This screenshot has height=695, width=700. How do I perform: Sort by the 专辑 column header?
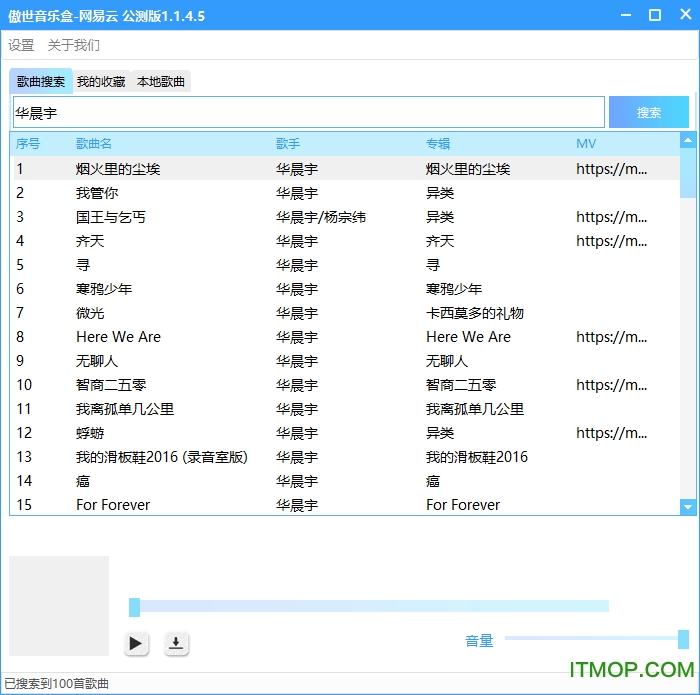[438, 144]
